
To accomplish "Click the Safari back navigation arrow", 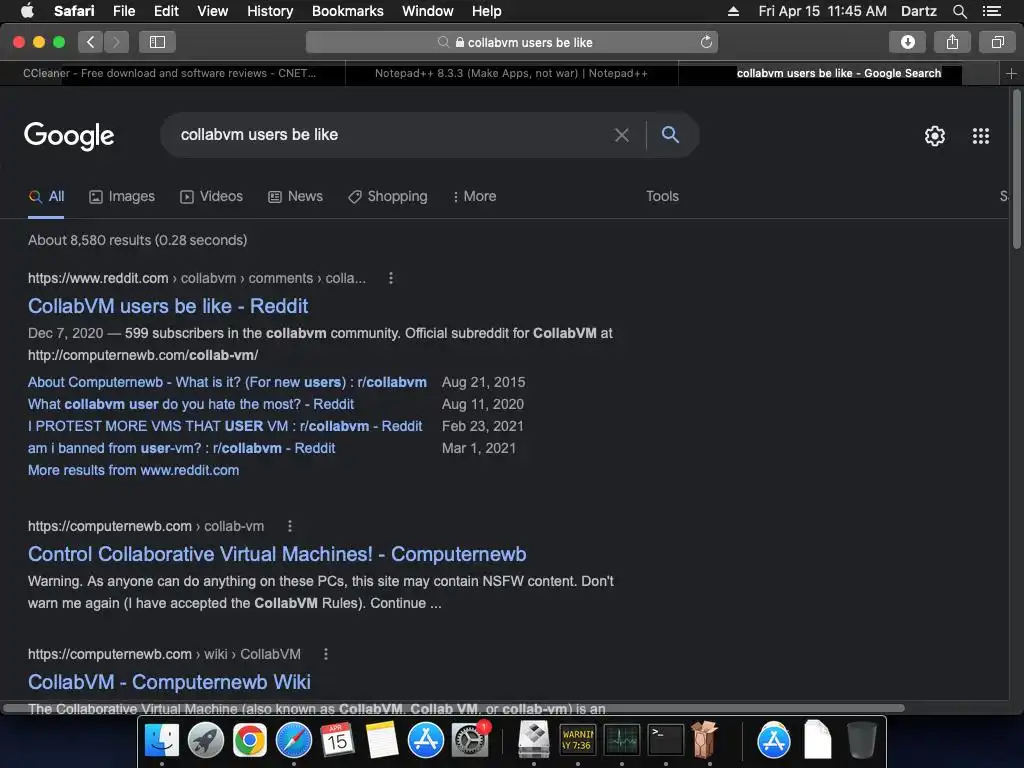I will (x=91, y=42).
